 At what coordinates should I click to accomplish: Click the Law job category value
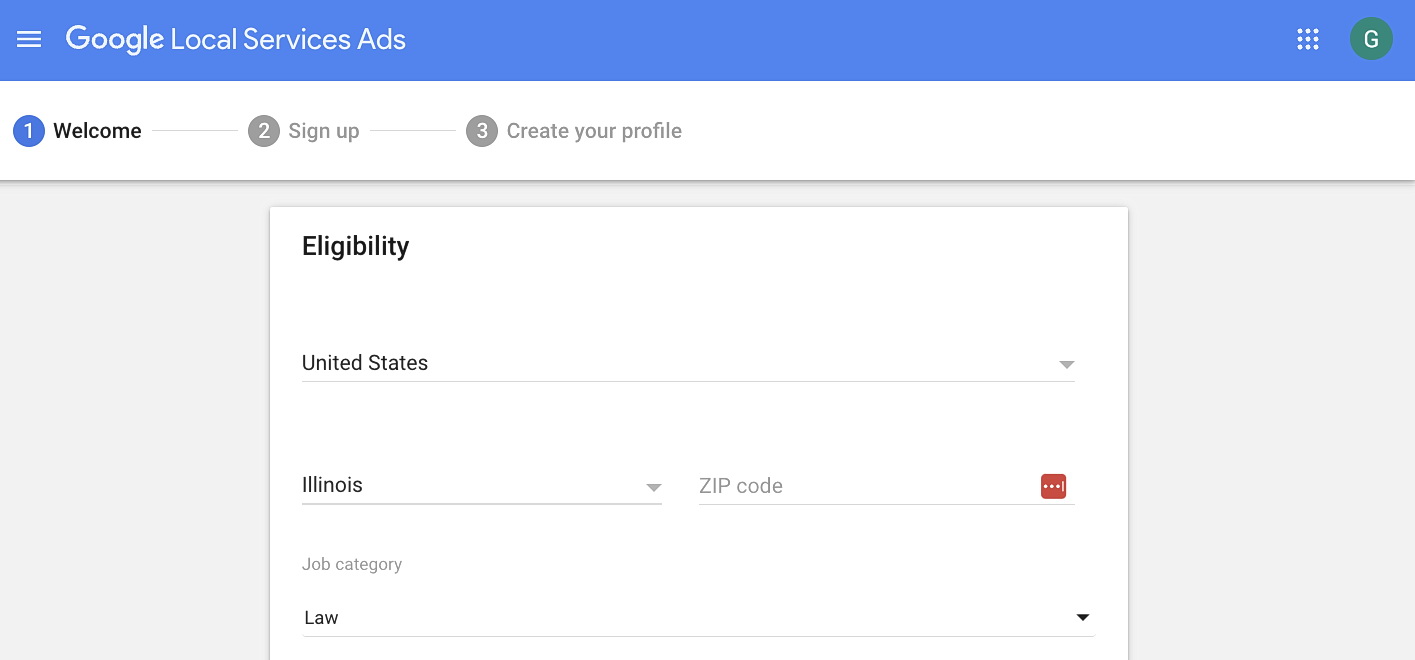pyautogui.click(x=321, y=618)
